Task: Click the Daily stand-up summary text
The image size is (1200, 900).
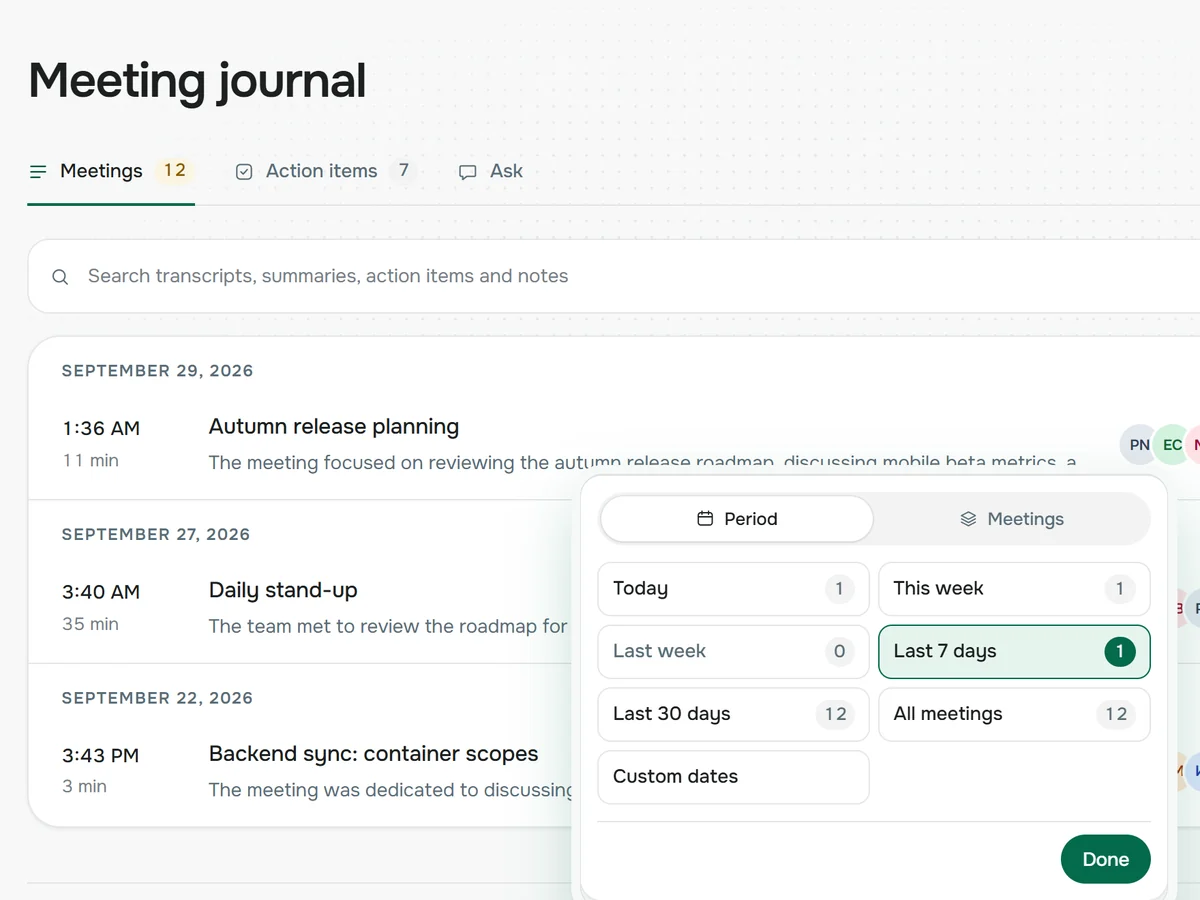Action: tap(388, 627)
